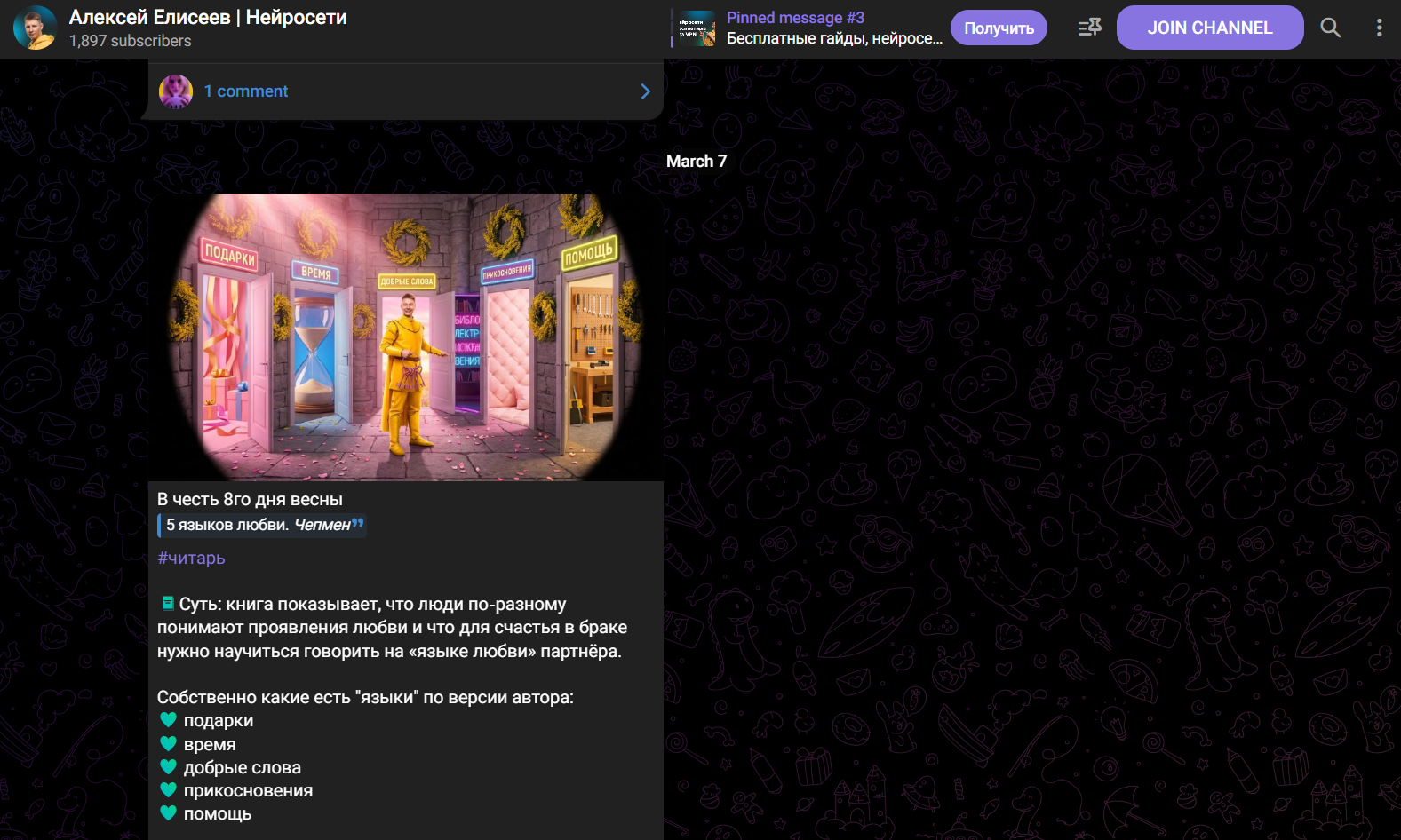
Task: Click the green book emoji before Суть
Action: point(167,604)
